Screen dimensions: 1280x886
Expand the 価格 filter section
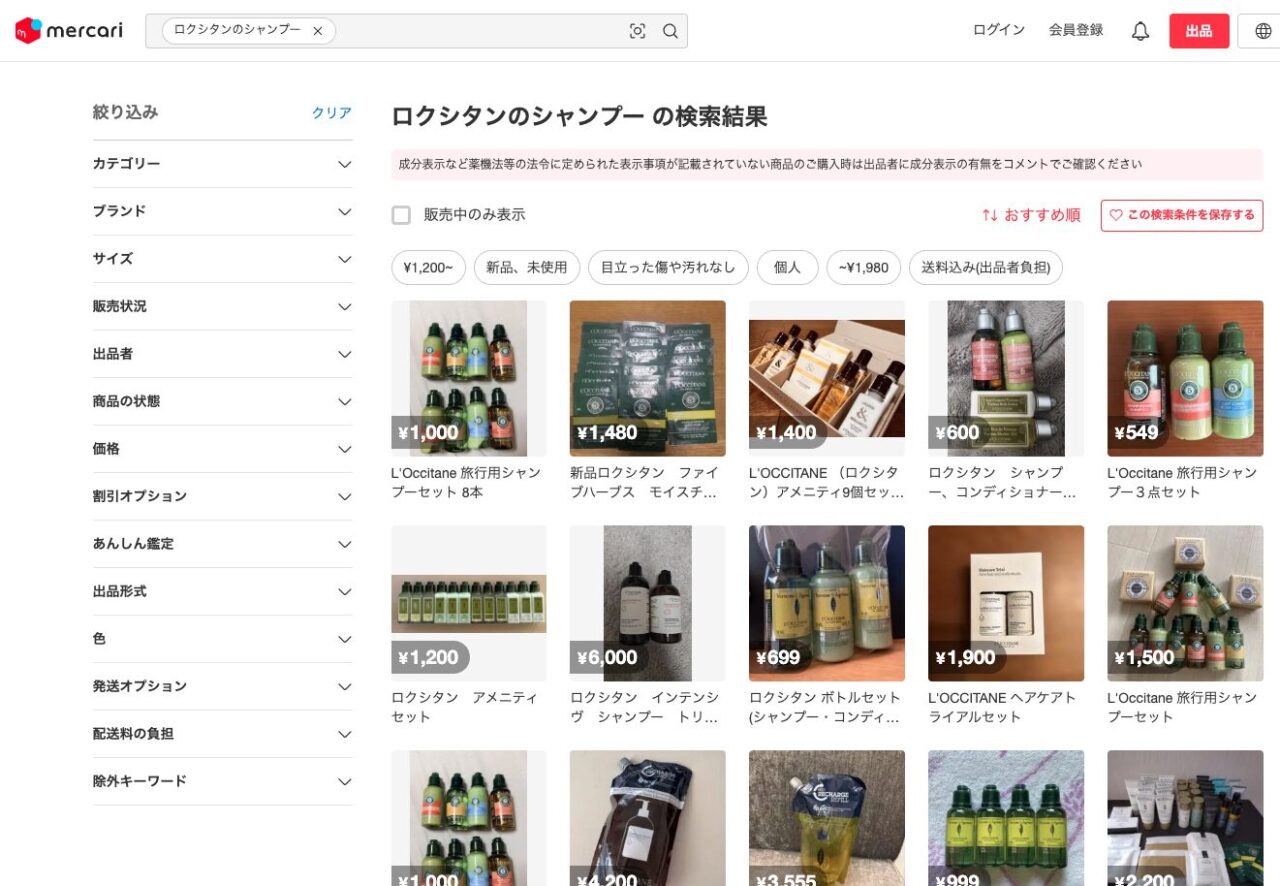222,449
